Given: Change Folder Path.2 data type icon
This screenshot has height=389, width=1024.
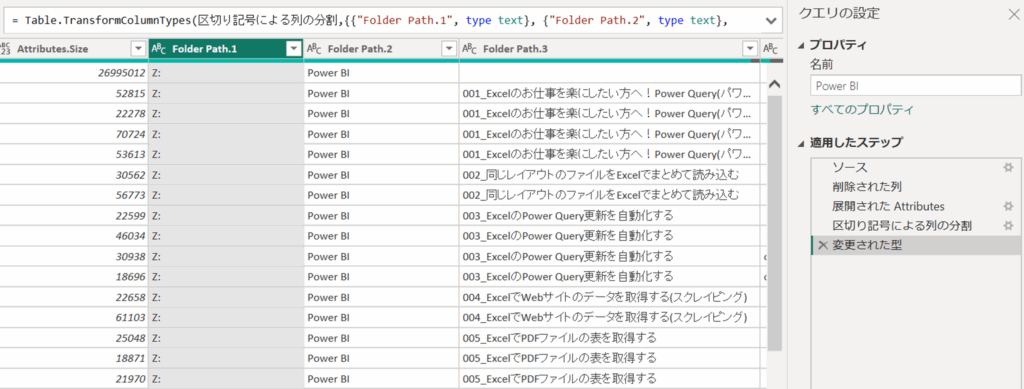Looking at the screenshot, I should click(x=314, y=49).
